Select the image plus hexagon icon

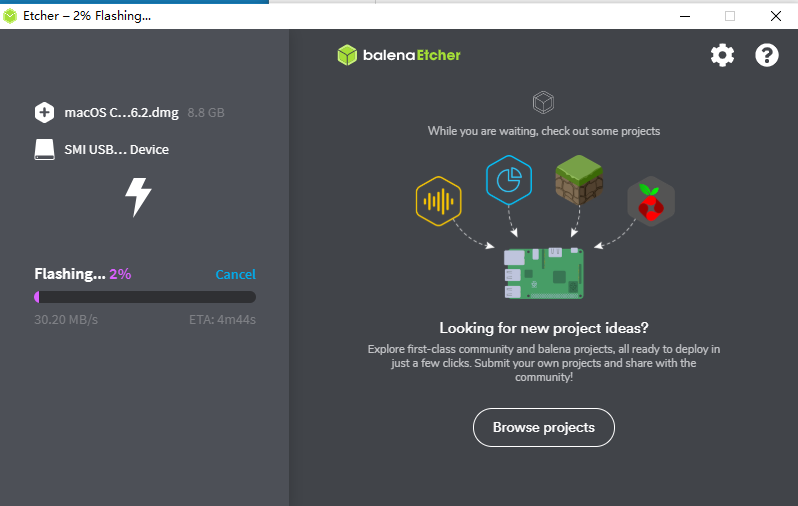(44, 113)
